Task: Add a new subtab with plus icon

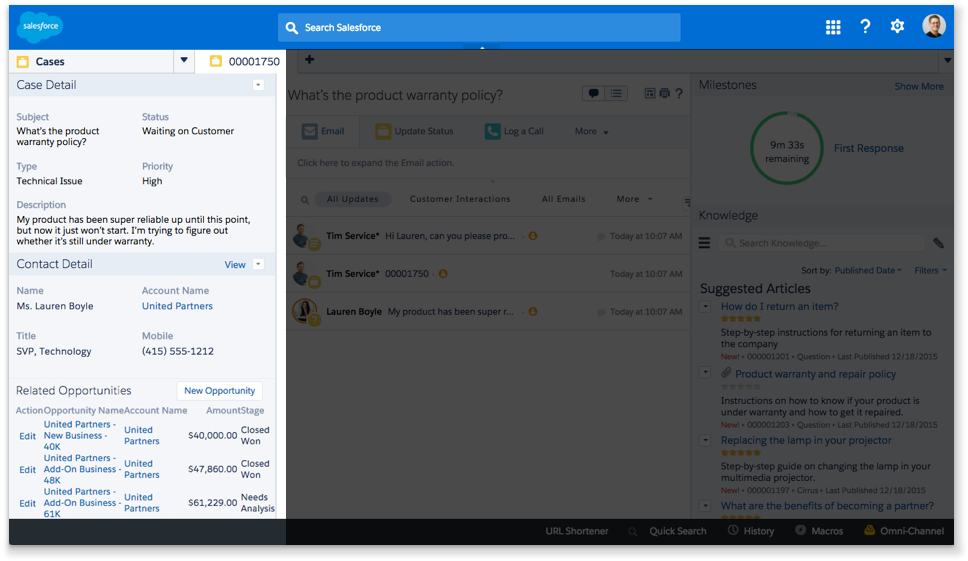Action: coord(309,59)
